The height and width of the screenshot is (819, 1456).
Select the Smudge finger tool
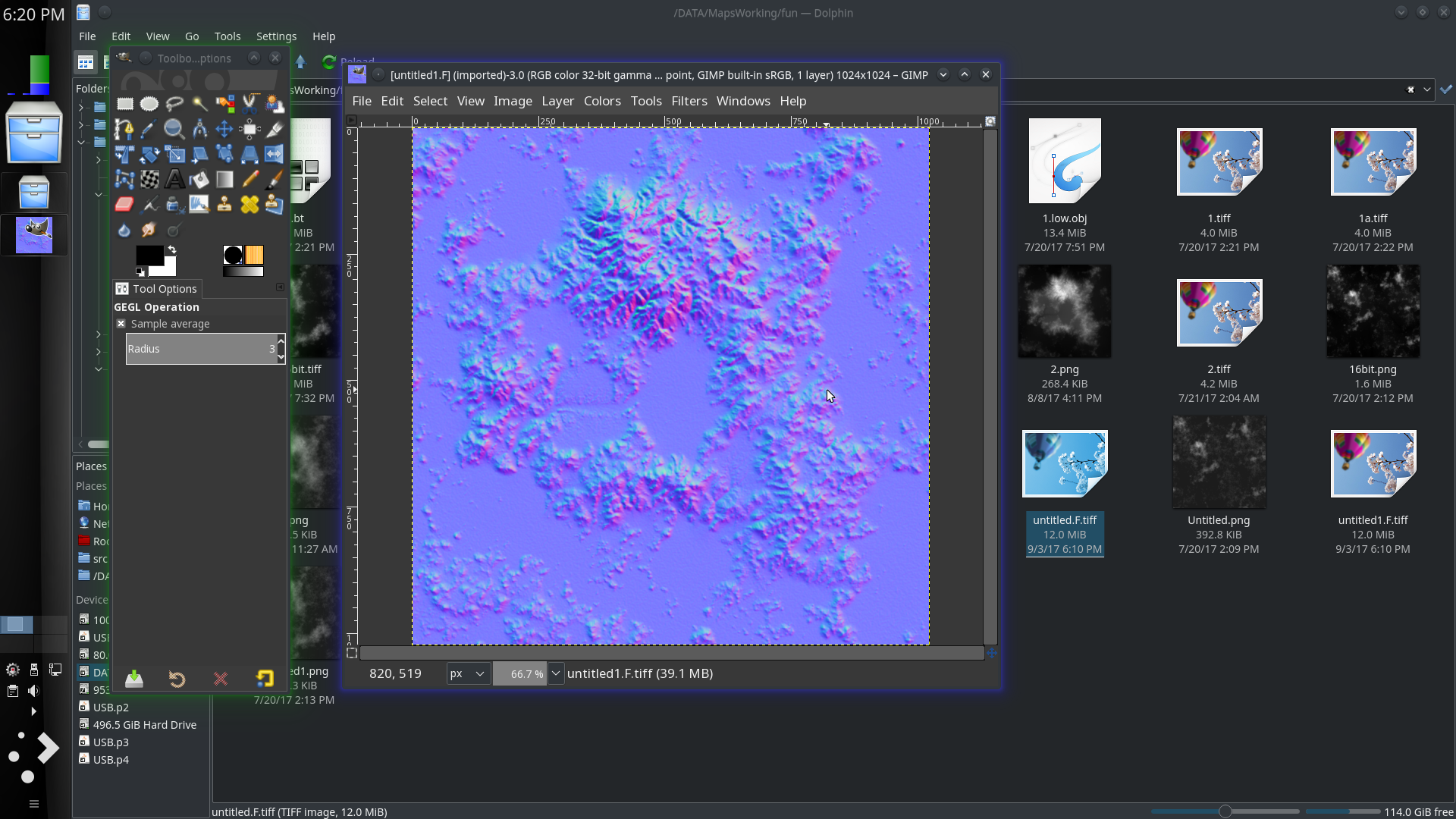(149, 229)
